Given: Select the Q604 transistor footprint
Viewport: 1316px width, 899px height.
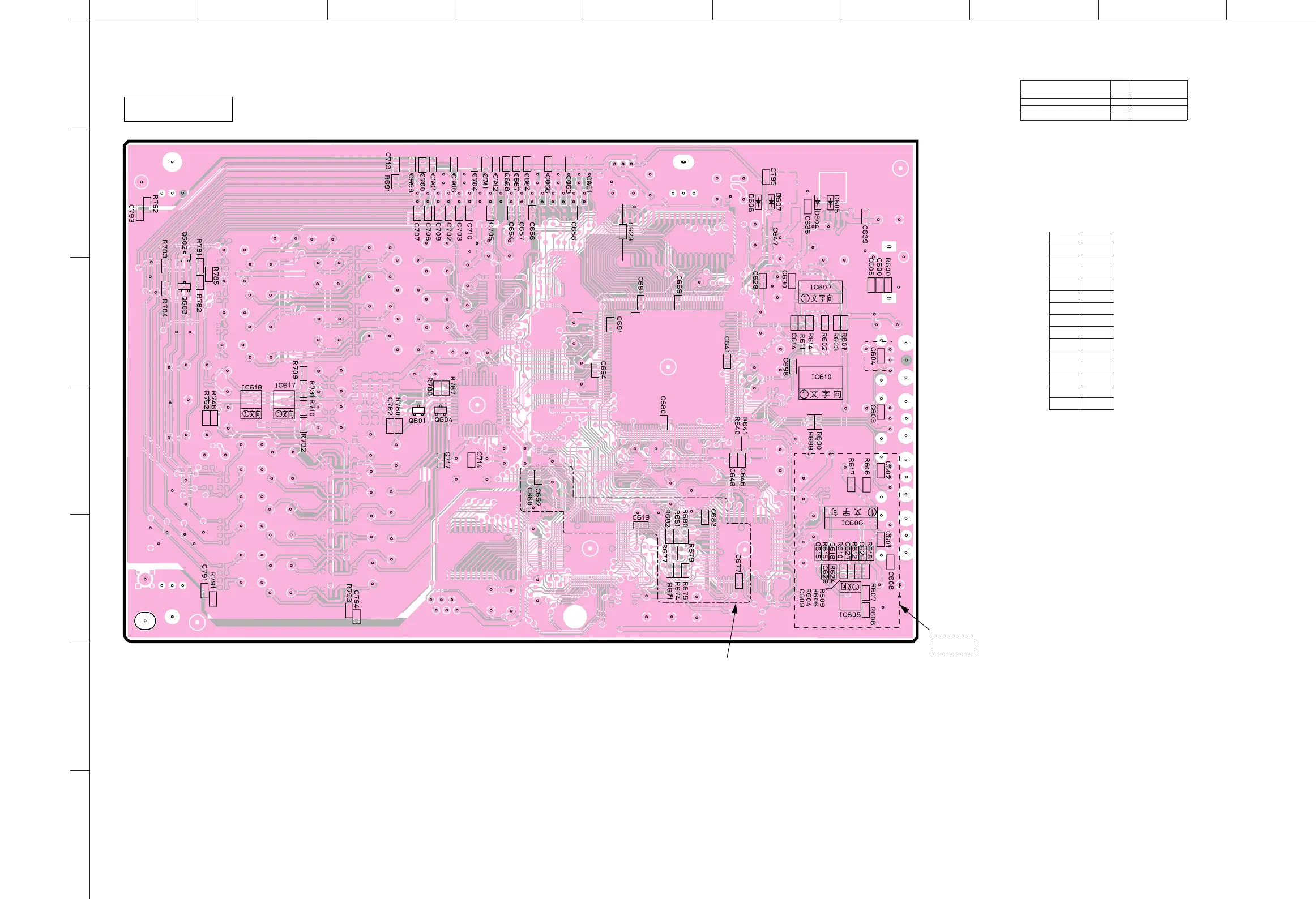Looking at the screenshot, I should pyautogui.click(x=441, y=410).
